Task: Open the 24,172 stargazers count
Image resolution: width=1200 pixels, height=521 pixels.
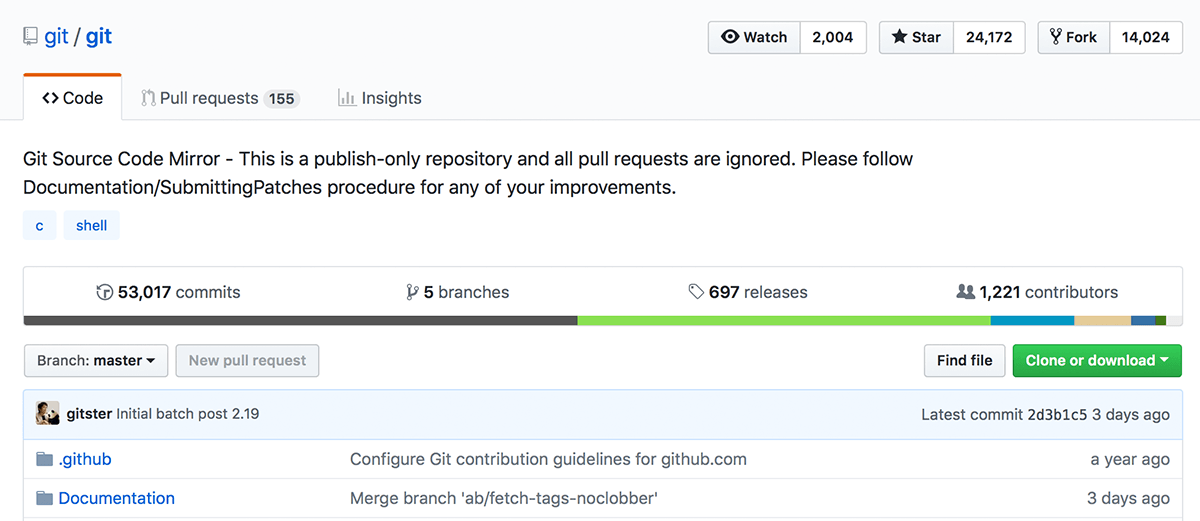Action: click(x=989, y=37)
